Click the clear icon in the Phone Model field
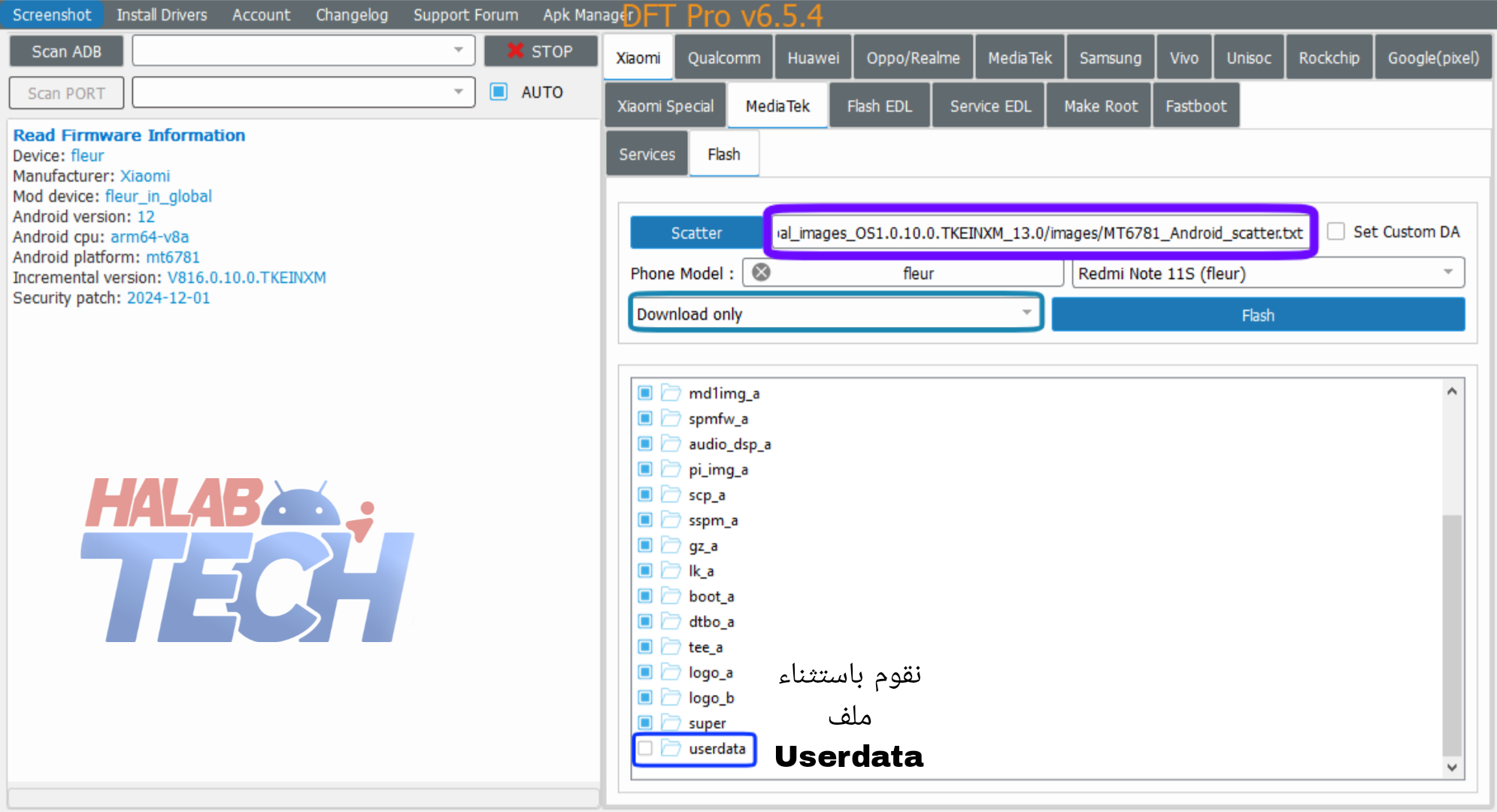This screenshot has height=812, width=1497. click(761, 272)
